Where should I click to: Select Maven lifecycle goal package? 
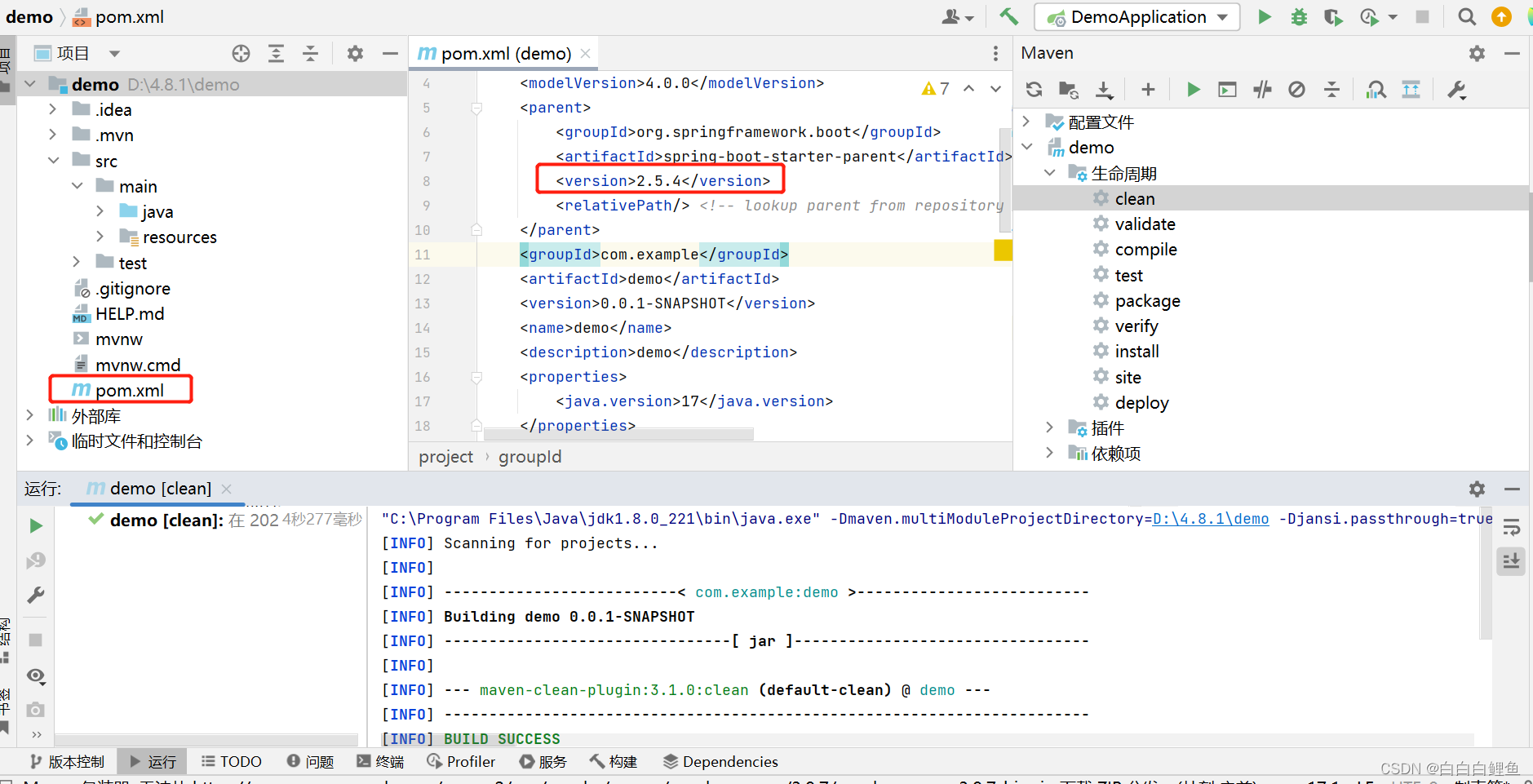1147,301
